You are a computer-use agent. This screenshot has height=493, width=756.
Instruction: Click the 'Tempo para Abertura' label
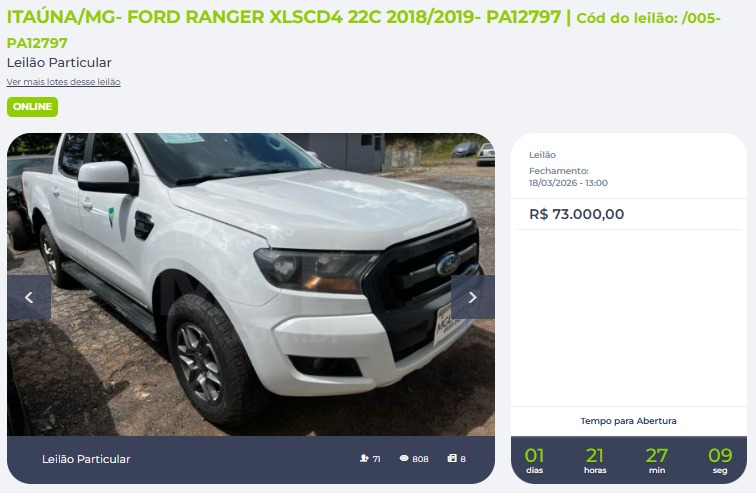[628, 421]
